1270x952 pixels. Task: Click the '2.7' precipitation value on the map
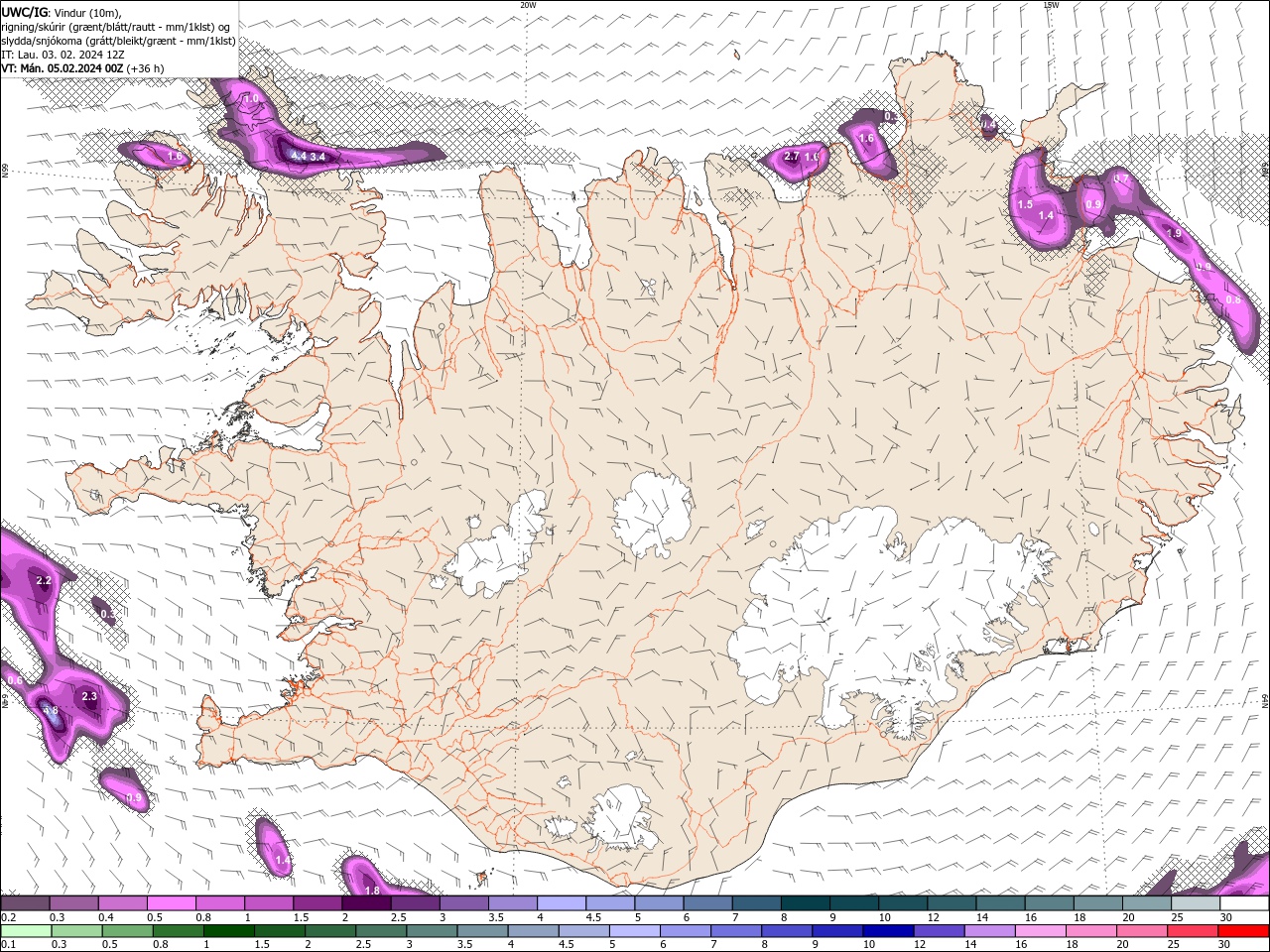(792, 157)
